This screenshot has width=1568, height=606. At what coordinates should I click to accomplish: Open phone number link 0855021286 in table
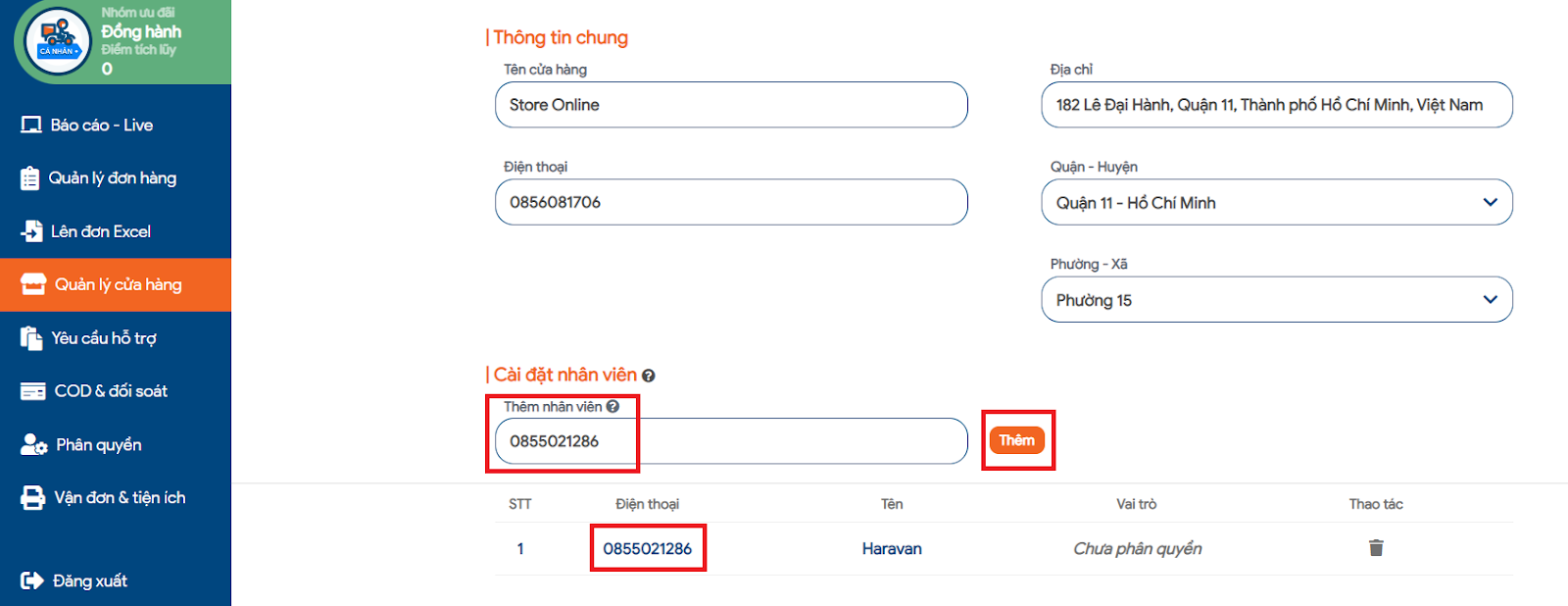click(647, 548)
